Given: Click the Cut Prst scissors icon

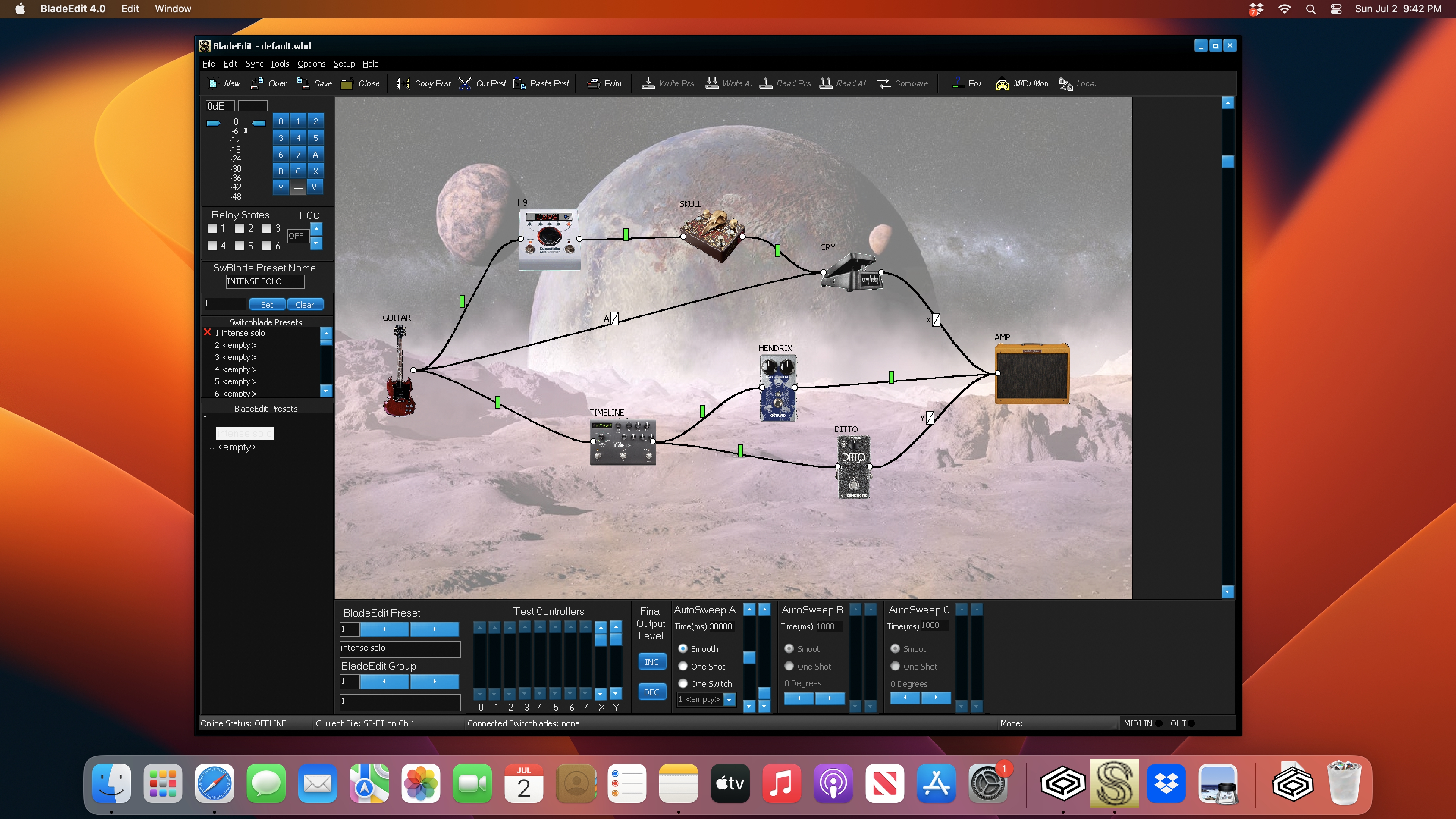Looking at the screenshot, I should click(464, 84).
